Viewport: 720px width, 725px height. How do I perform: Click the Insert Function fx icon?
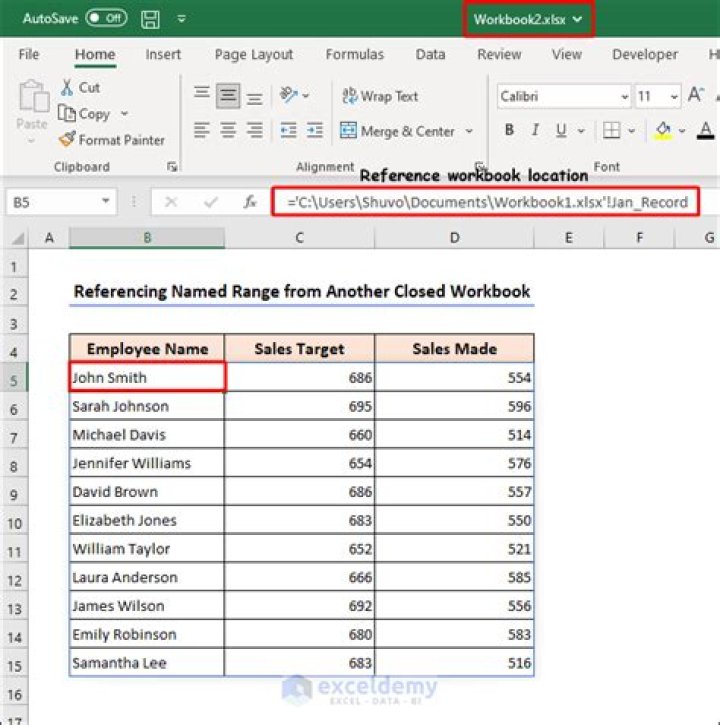[x=250, y=202]
